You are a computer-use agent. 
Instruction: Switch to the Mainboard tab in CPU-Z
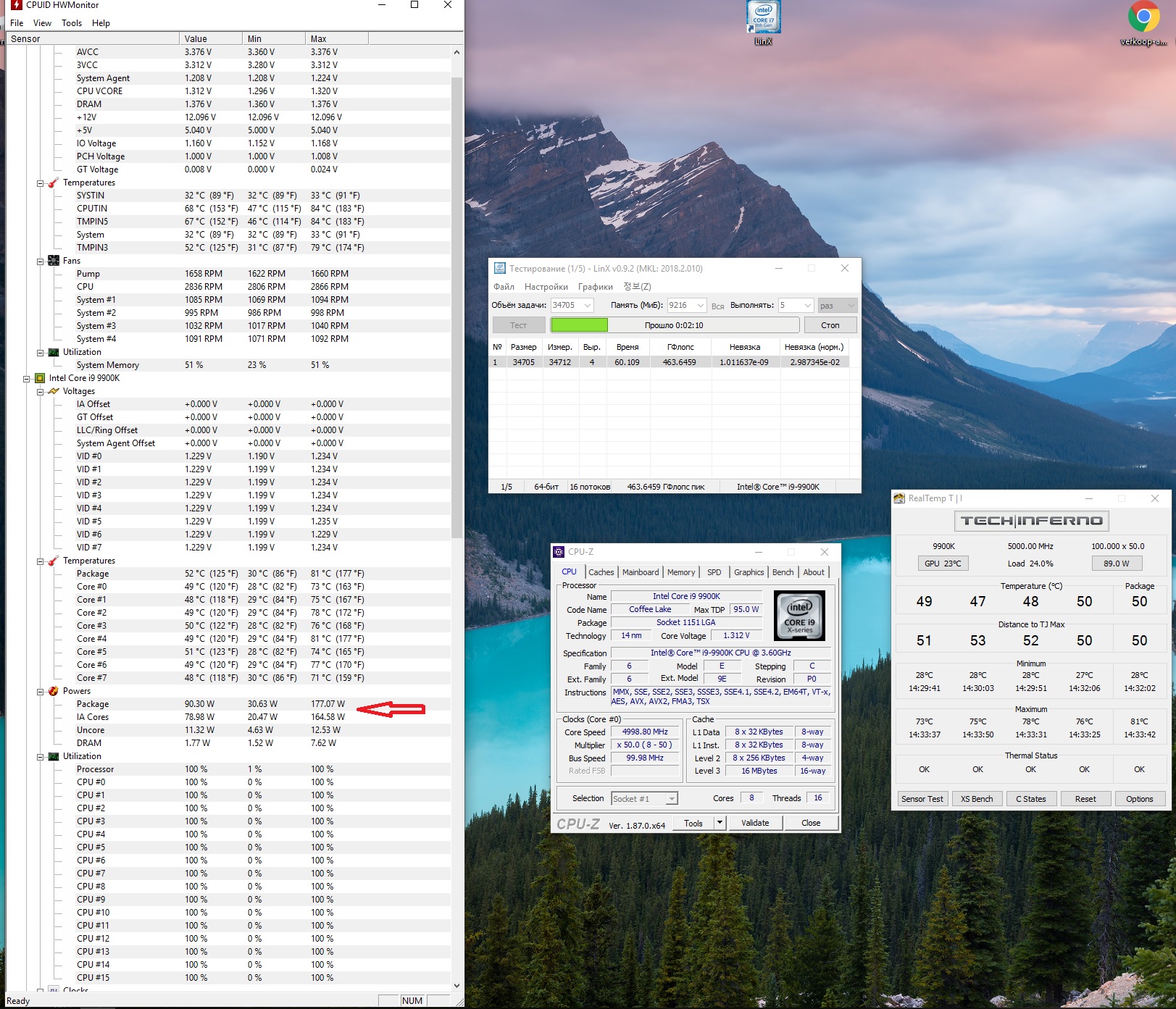click(x=641, y=572)
